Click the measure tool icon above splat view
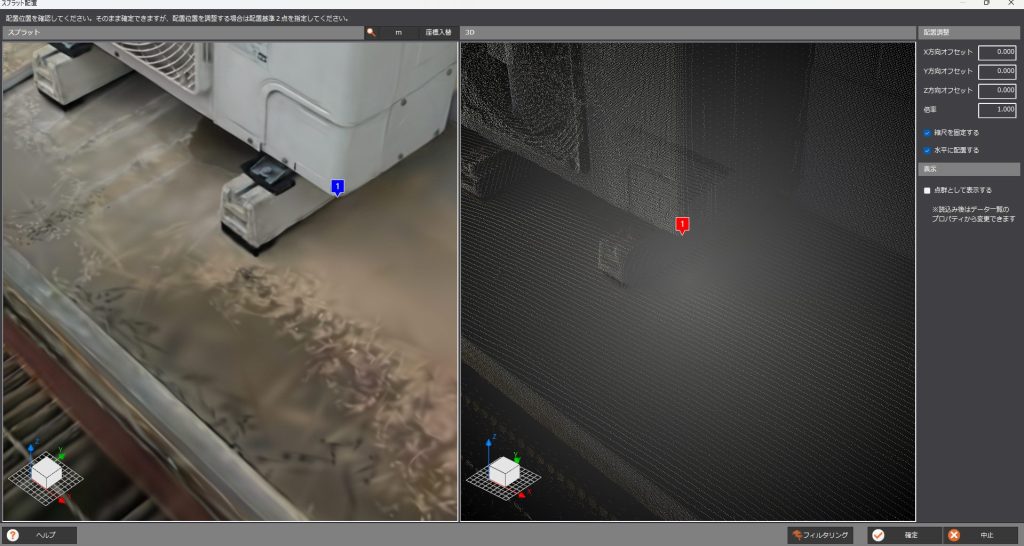The image size is (1024, 546). (371, 32)
